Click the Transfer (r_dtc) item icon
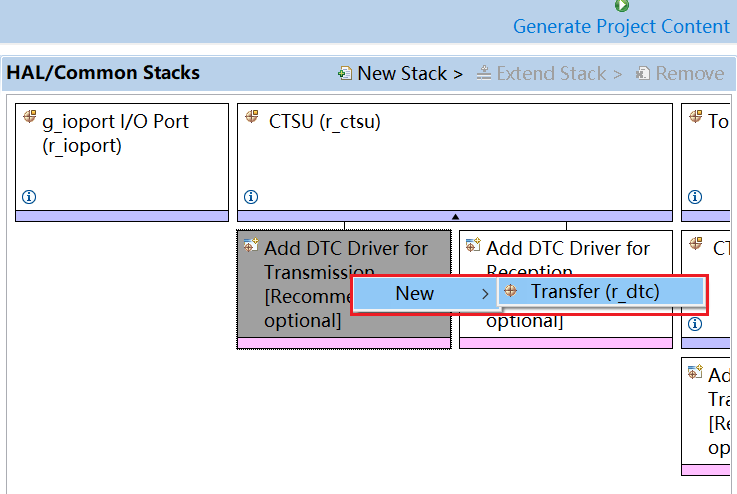The height and width of the screenshot is (494, 737). 512,291
